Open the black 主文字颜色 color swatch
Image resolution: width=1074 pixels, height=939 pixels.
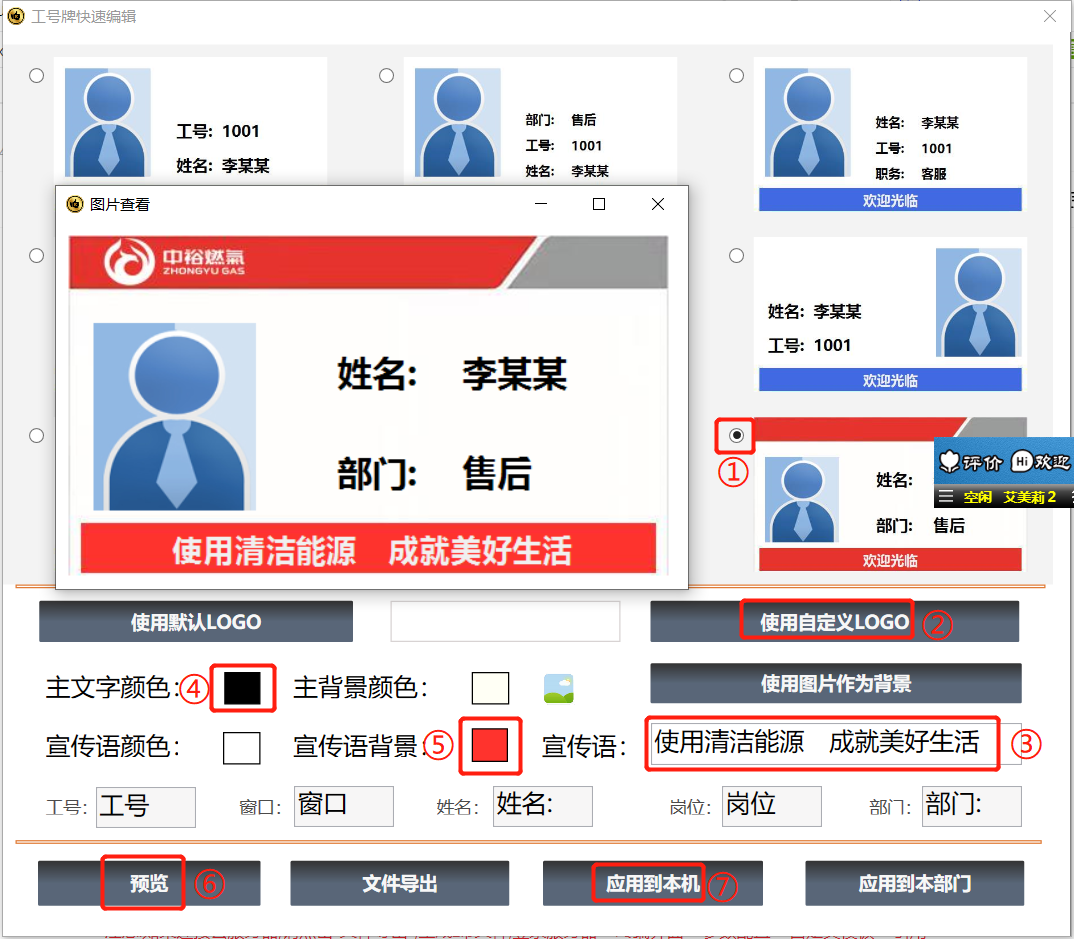coord(242,688)
